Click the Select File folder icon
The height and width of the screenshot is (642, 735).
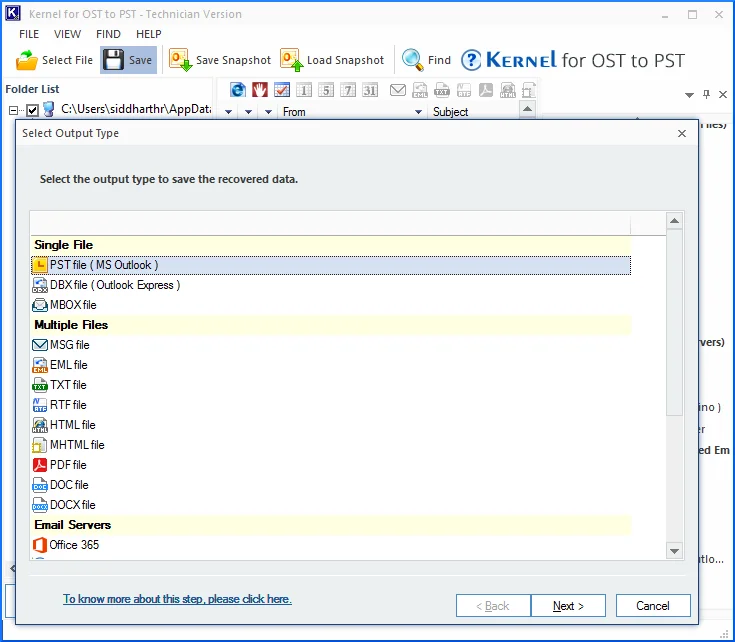pos(26,60)
